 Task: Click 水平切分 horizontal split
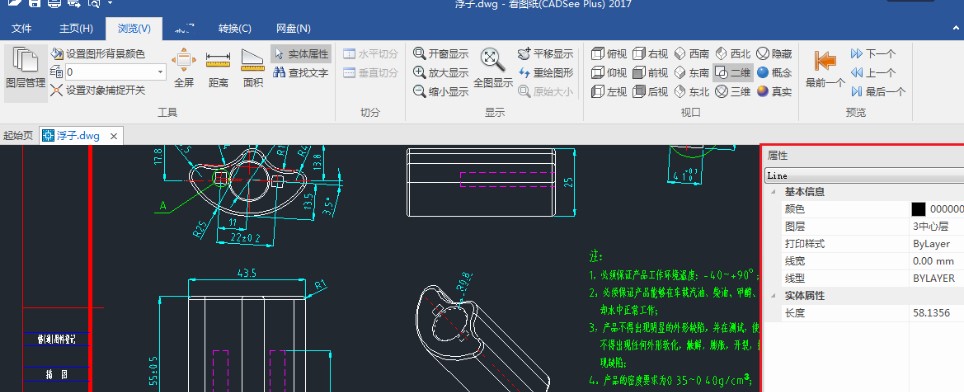pyautogui.click(x=371, y=54)
